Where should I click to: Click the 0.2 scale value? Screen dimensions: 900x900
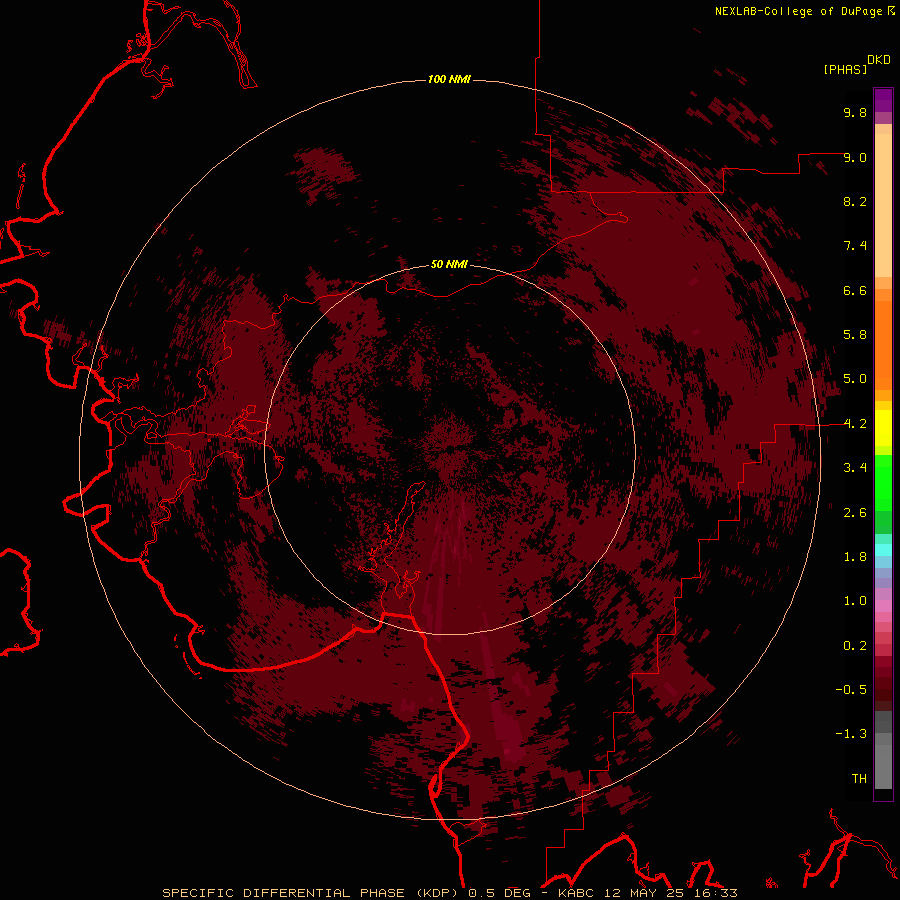(855, 646)
